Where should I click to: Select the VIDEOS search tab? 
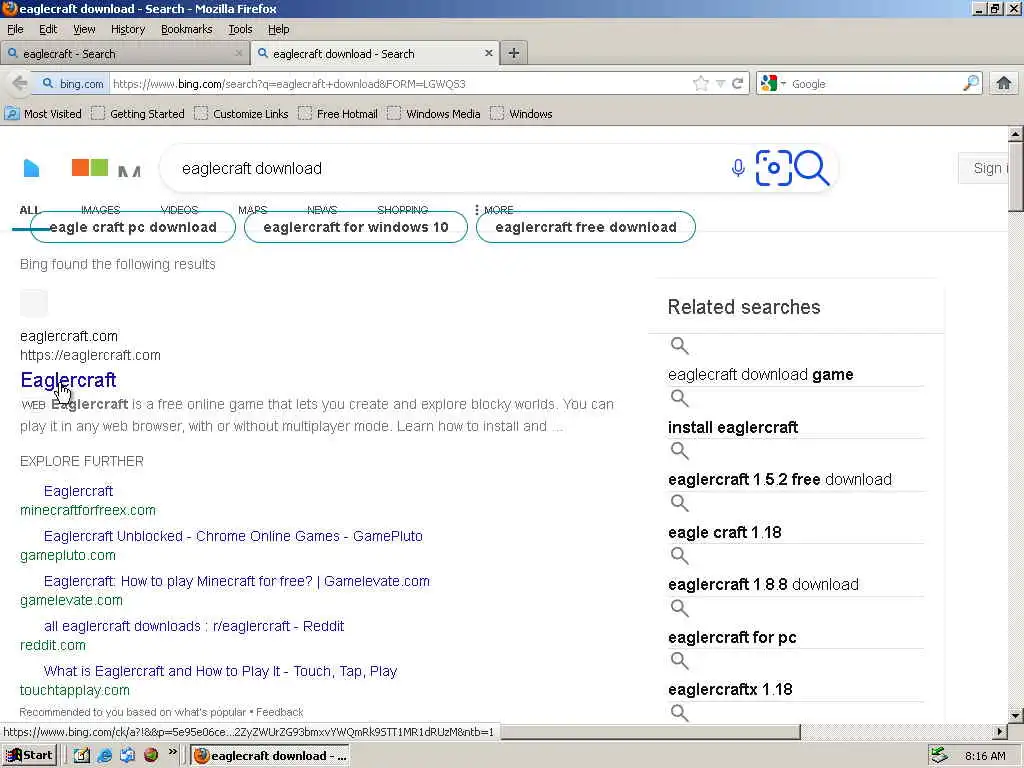[x=179, y=210]
